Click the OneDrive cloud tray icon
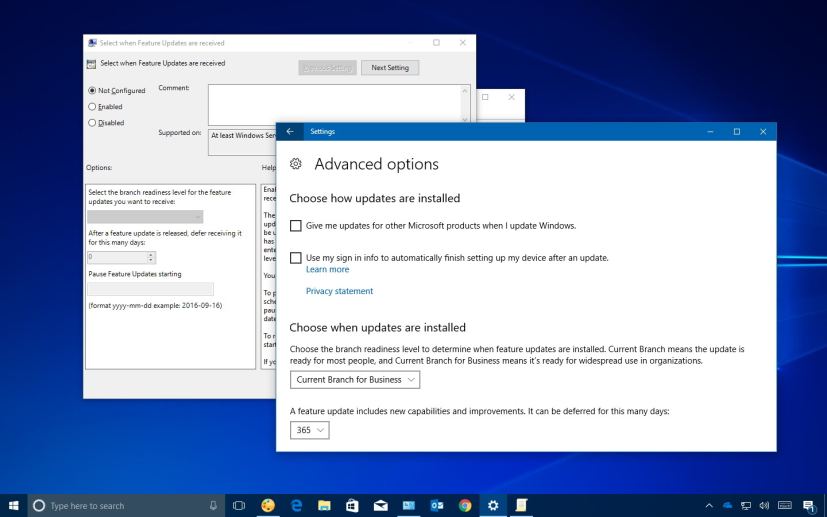This screenshot has height=517, width=827. click(728, 505)
